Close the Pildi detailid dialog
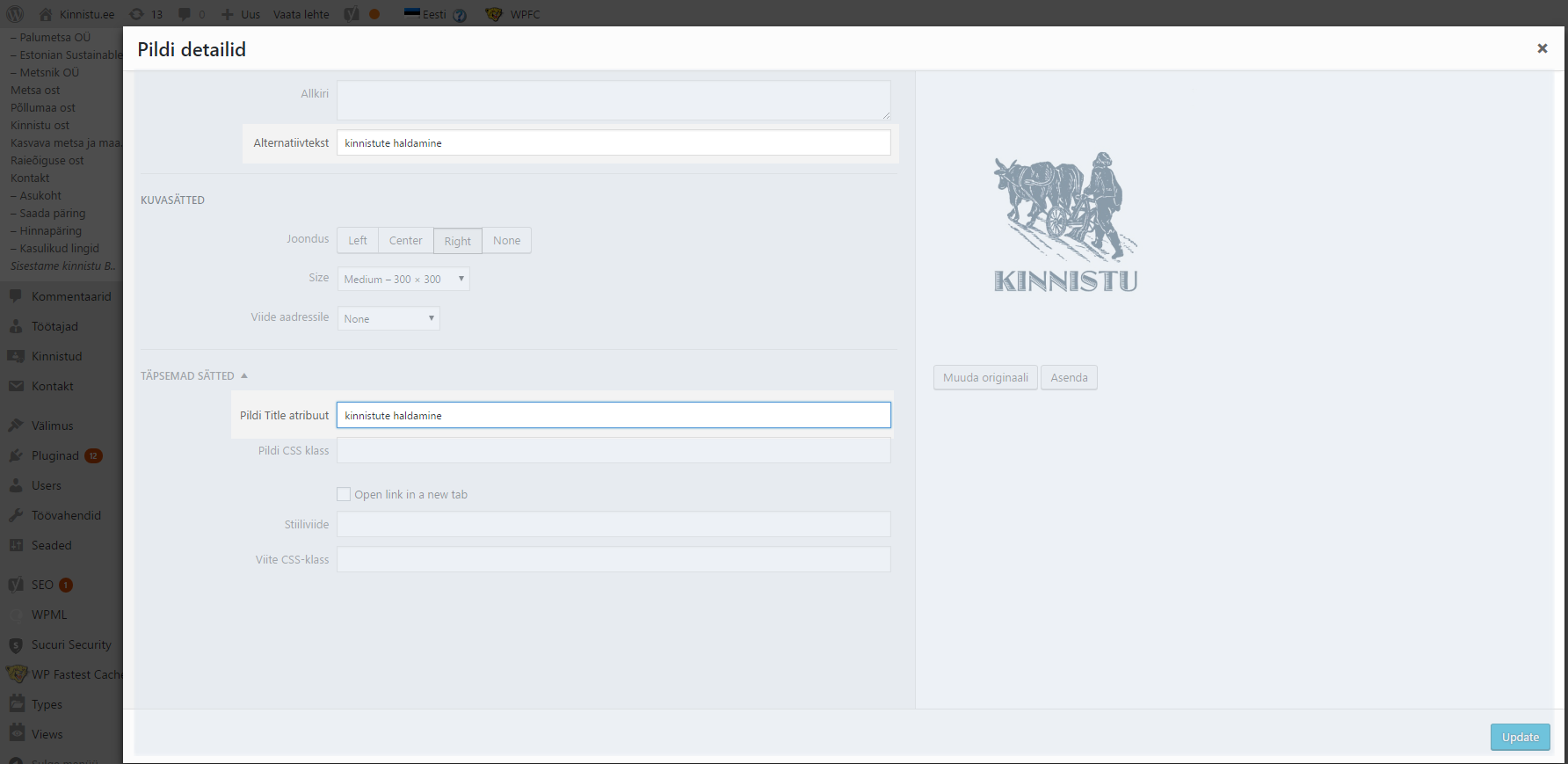The image size is (1568, 764). pyautogui.click(x=1542, y=48)
